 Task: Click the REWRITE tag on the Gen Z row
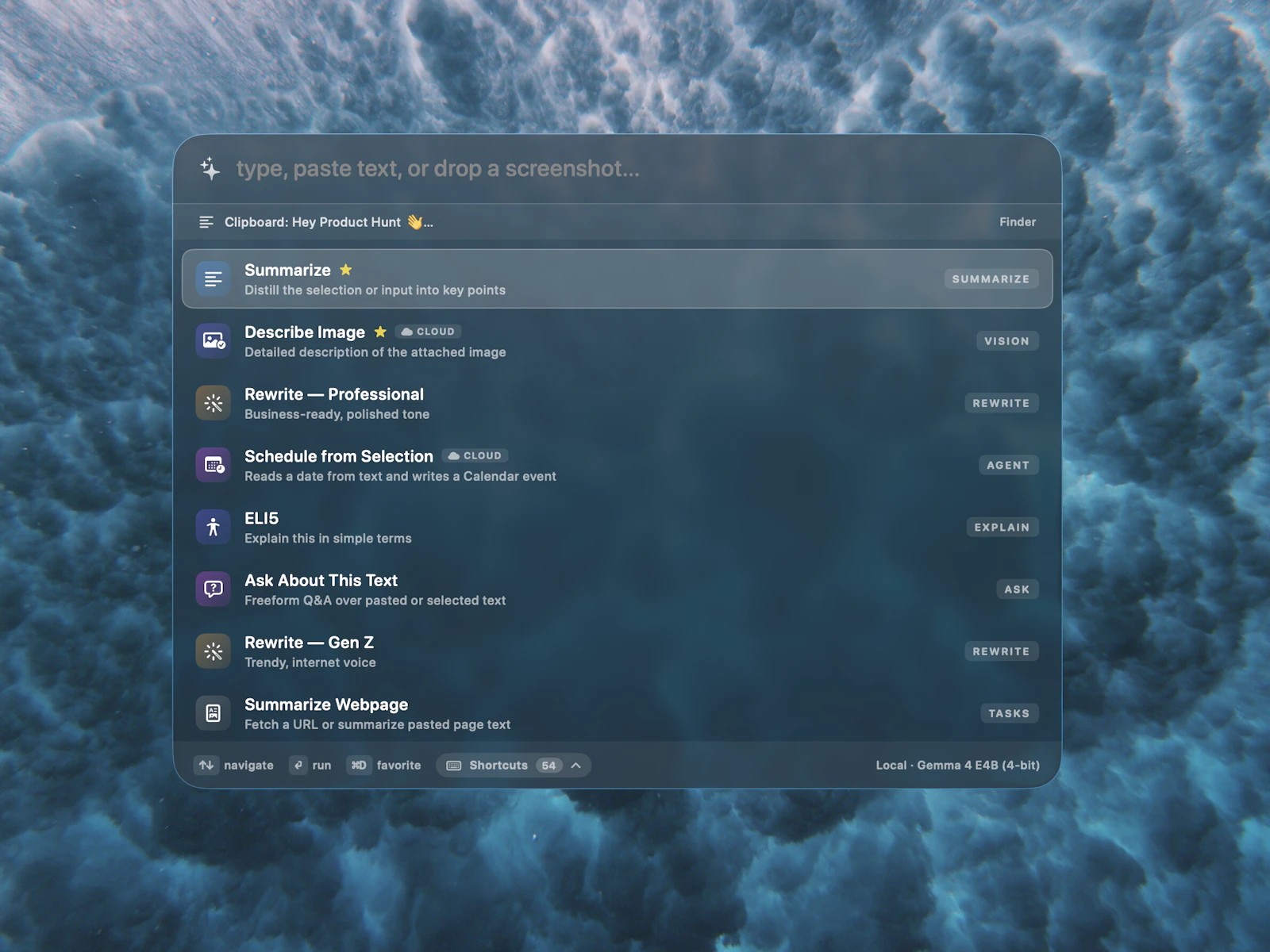tap(1001, 651)
